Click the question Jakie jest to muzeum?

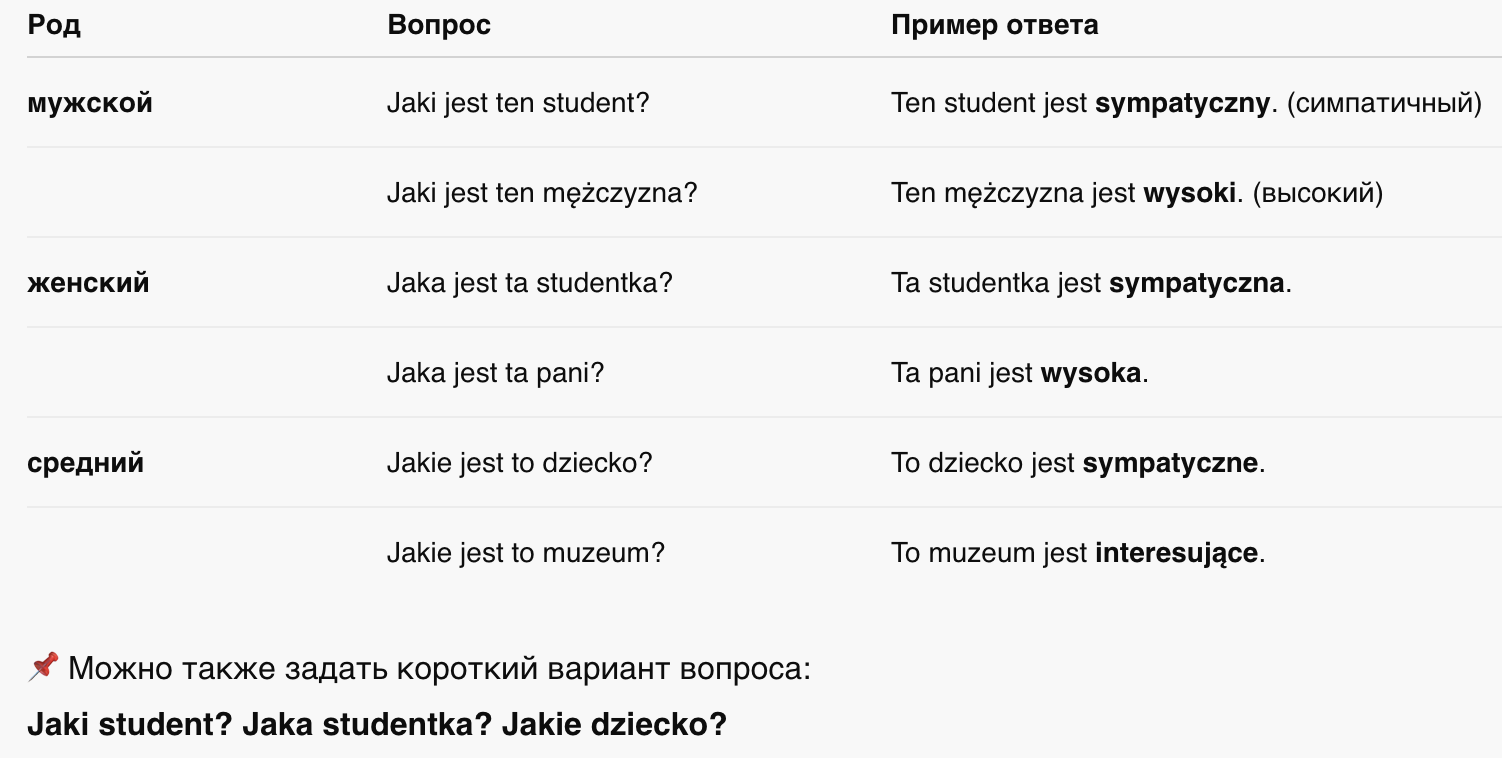526,553
